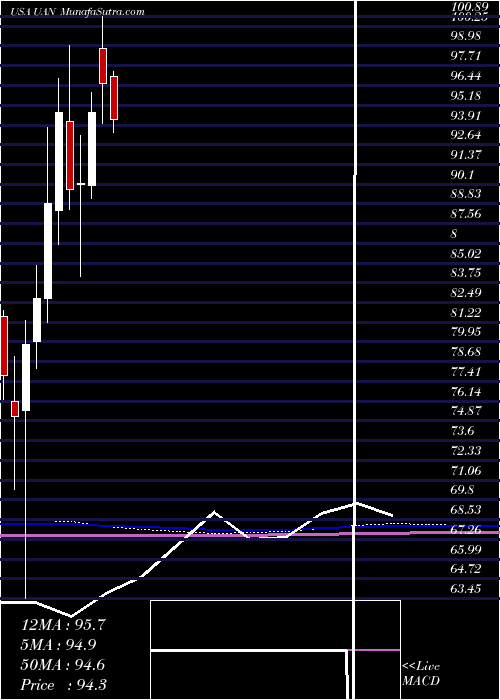Screen dimensions: 500x700
Task: Click the 79.95 price axis label
Action: 466,332
